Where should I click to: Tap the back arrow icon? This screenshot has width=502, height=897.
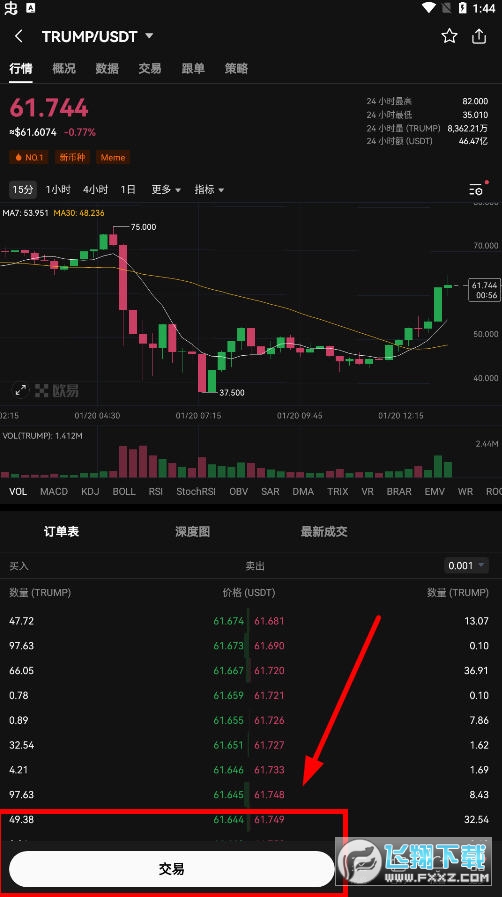[18, 36]
